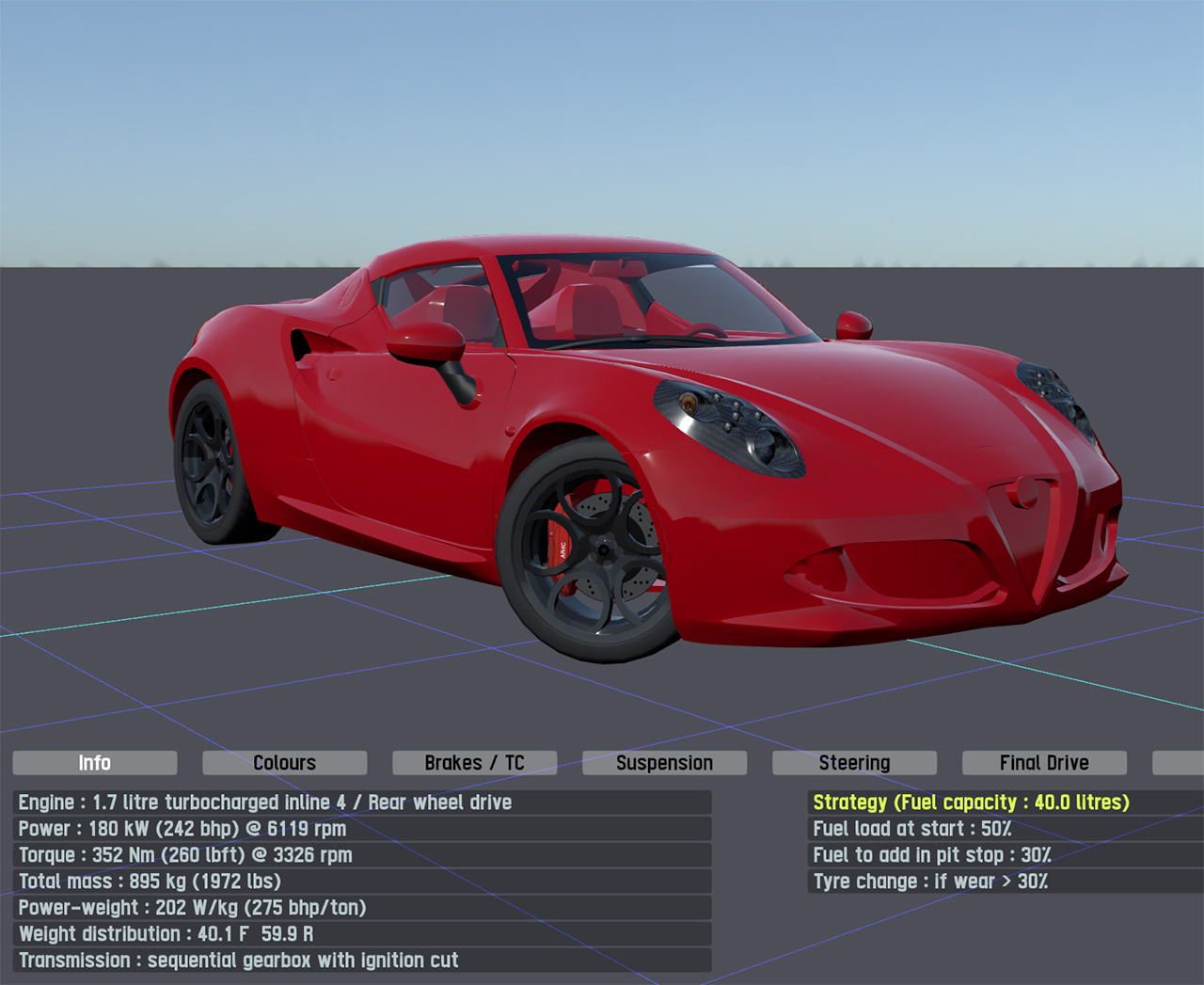The height and width of the screenshot is (985, 1204).
Task: Select the partially hidden tab after Final Drive
Action: [x=1179, y=763]
